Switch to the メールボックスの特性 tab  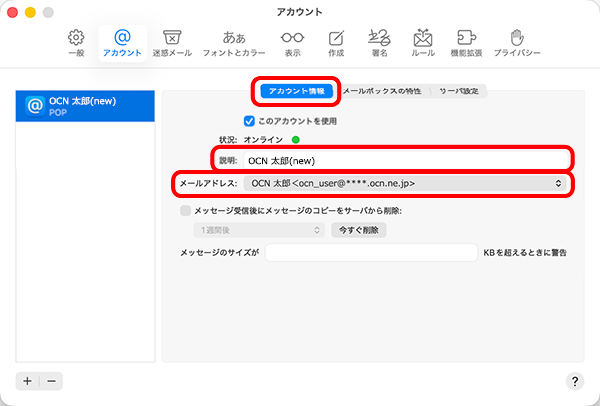tap(381, 90)
